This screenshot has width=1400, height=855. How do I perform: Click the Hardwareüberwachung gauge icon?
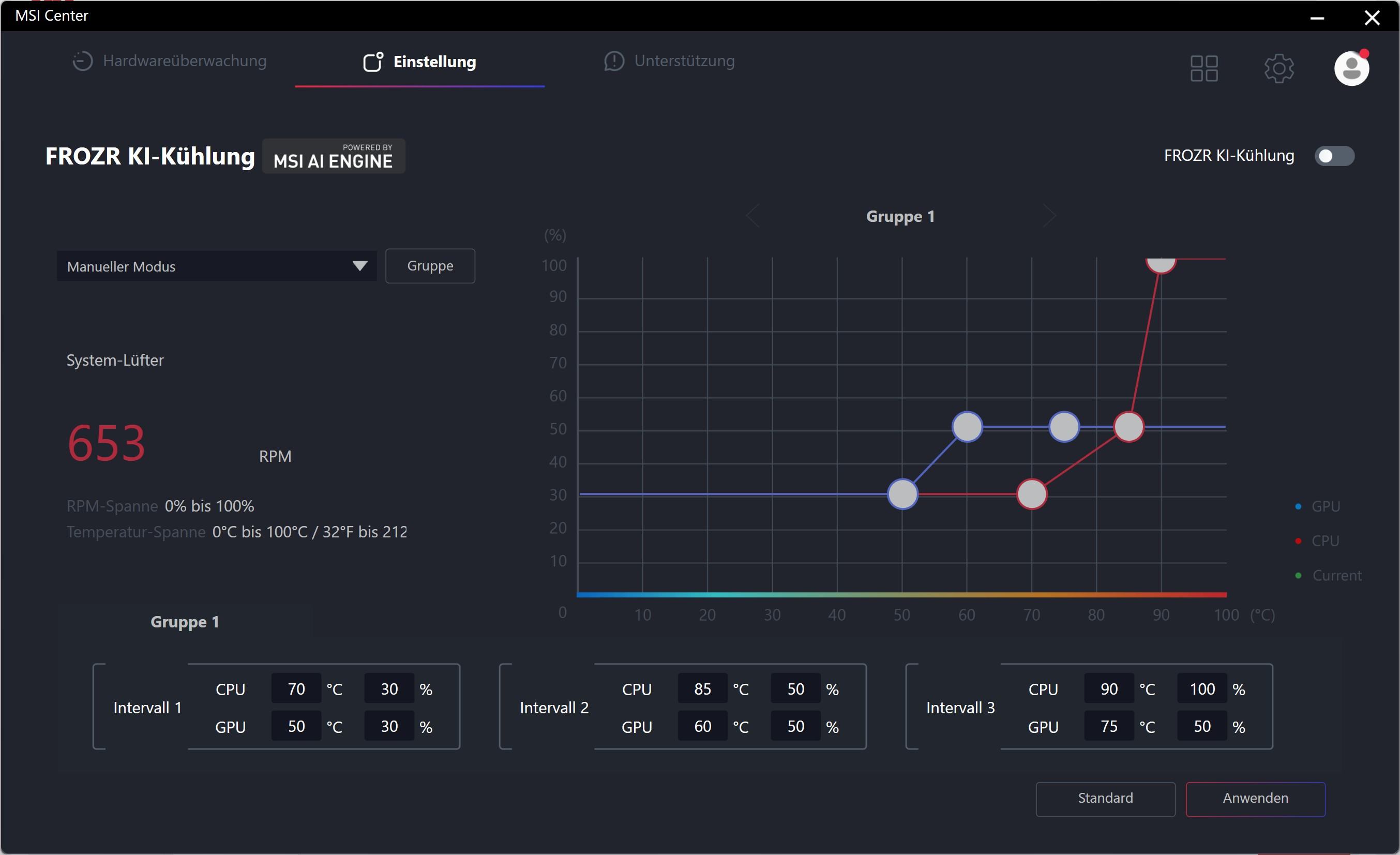pos(82,62)
